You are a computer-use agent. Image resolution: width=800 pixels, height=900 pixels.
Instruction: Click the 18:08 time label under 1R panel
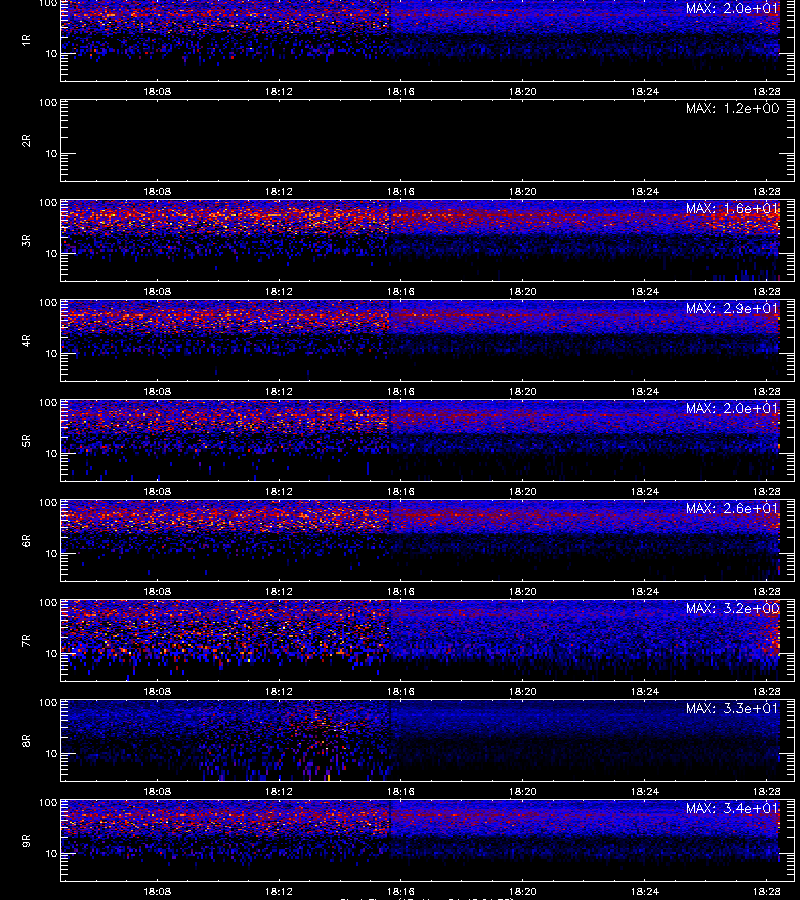pos(157,91)
